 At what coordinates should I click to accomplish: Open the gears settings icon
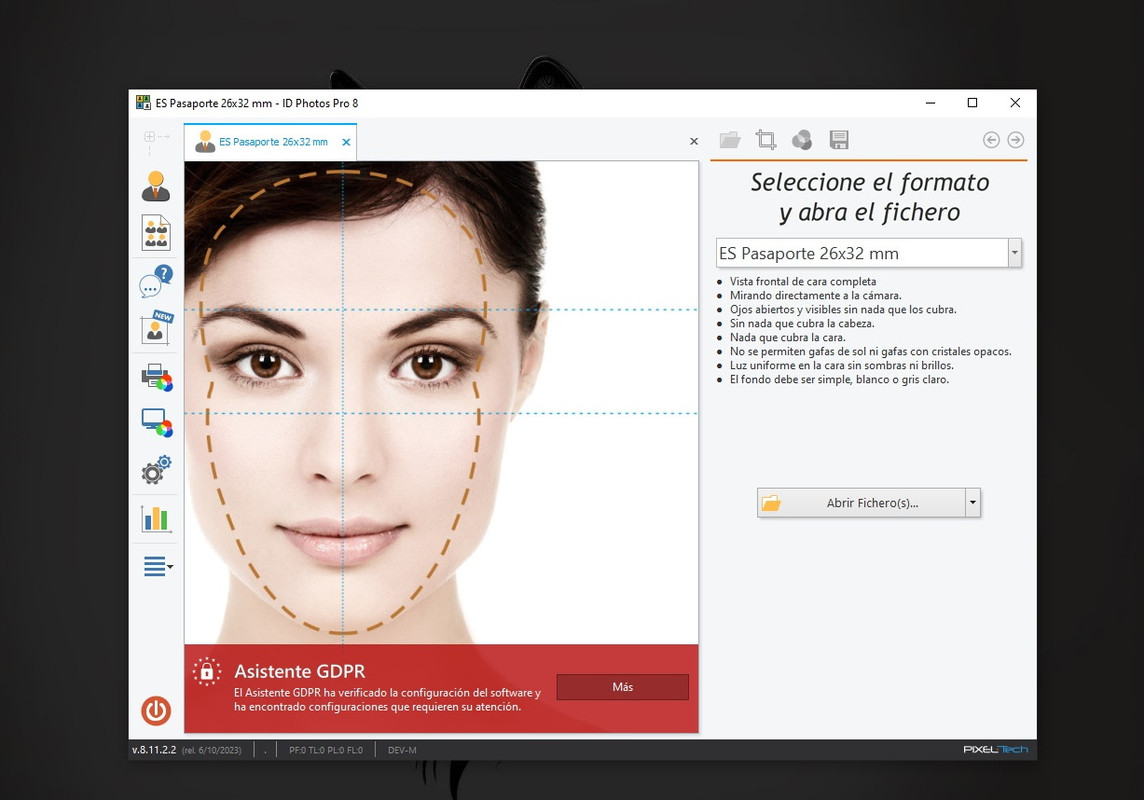click(x=155, y=470)
